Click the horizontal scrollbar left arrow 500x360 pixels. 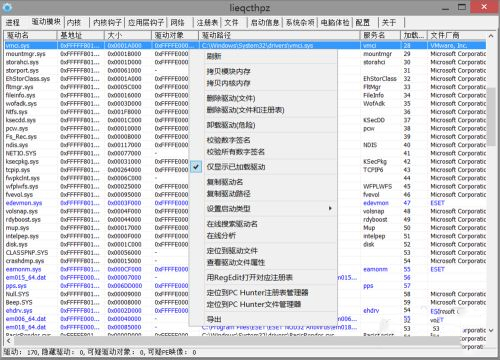pos(9,340)
